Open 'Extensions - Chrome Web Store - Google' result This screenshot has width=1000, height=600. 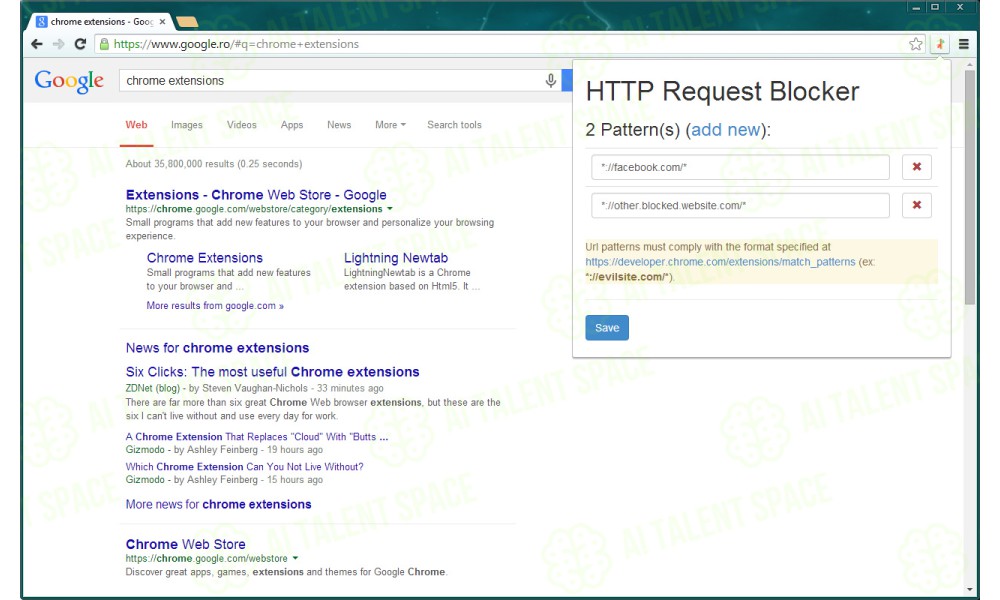(256, 195)
